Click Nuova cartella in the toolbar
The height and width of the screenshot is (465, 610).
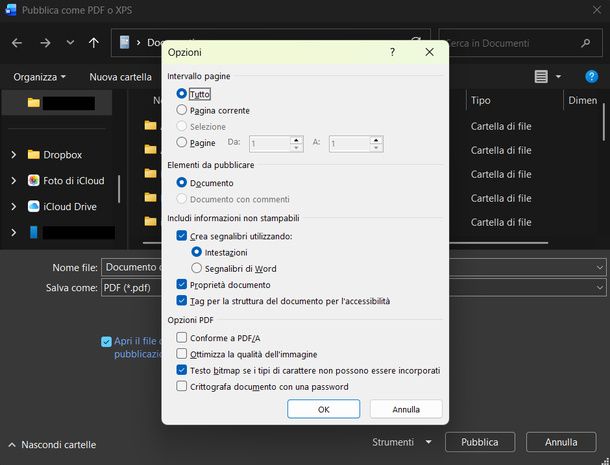[x=121, y=77]
